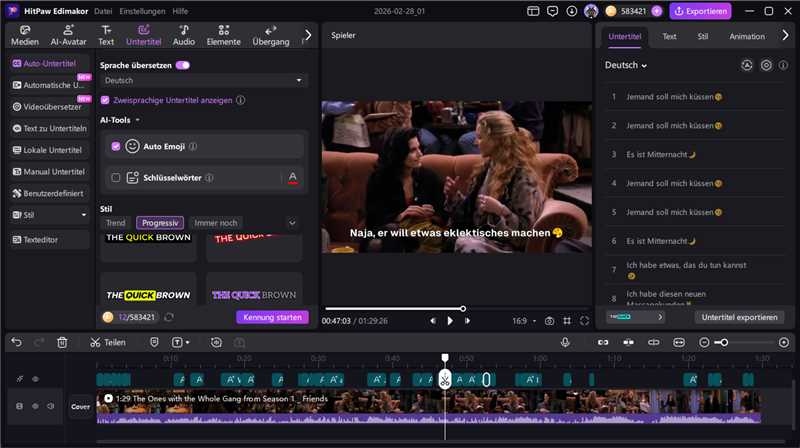
Task: Toggle the Sprache übersetzen switch
Action: click(x=182, y=64)
